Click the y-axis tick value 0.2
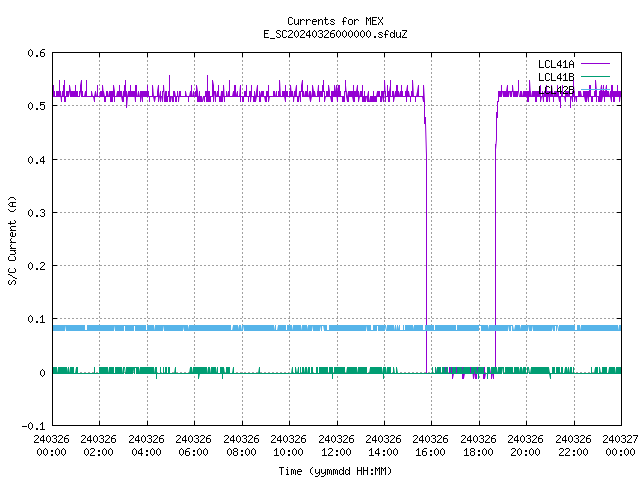This screenshot has height=480, width=640. point(36,266)
